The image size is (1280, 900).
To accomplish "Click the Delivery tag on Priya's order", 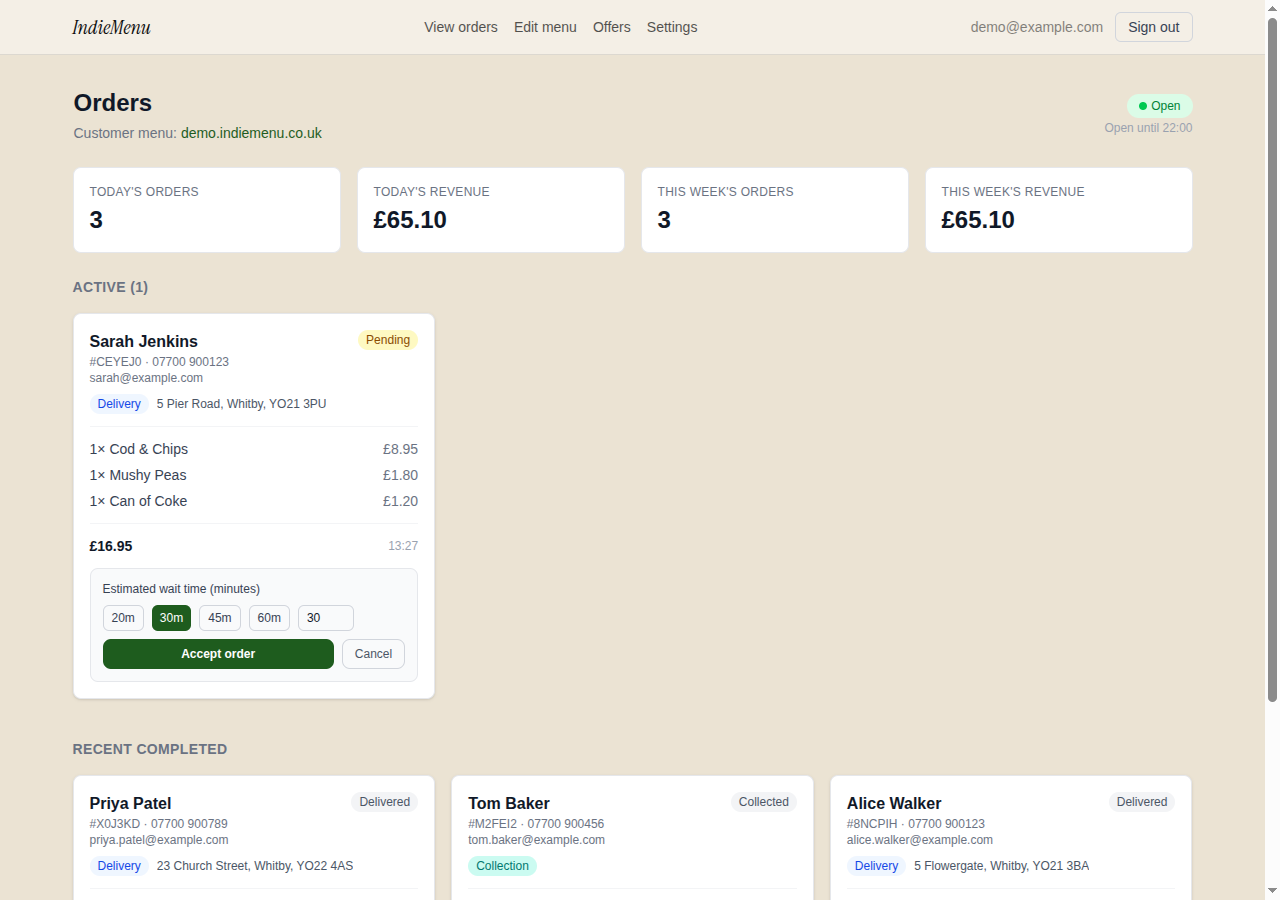I will point(119,866).
